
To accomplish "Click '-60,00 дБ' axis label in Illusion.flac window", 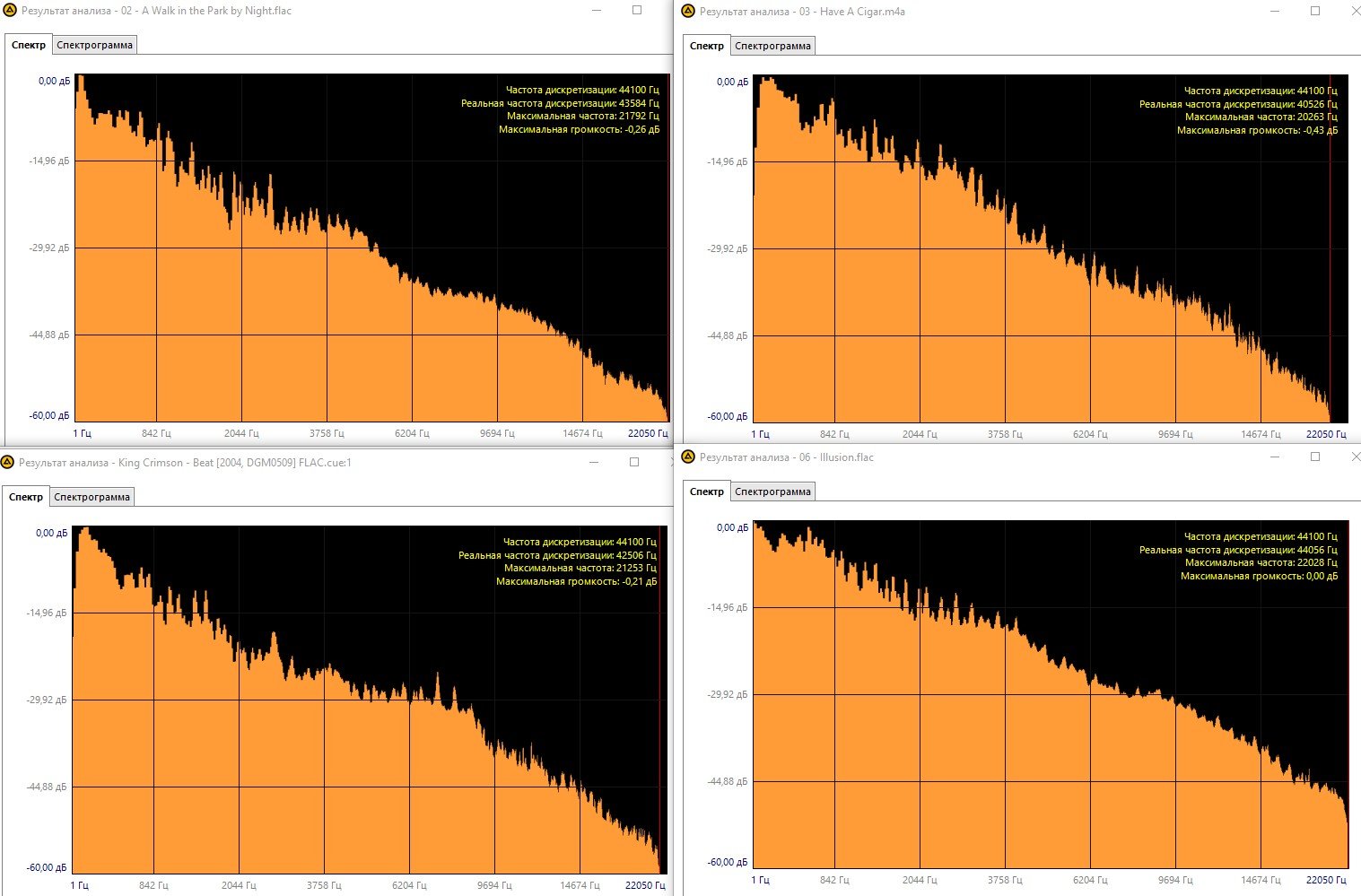I will coord(728,862).
